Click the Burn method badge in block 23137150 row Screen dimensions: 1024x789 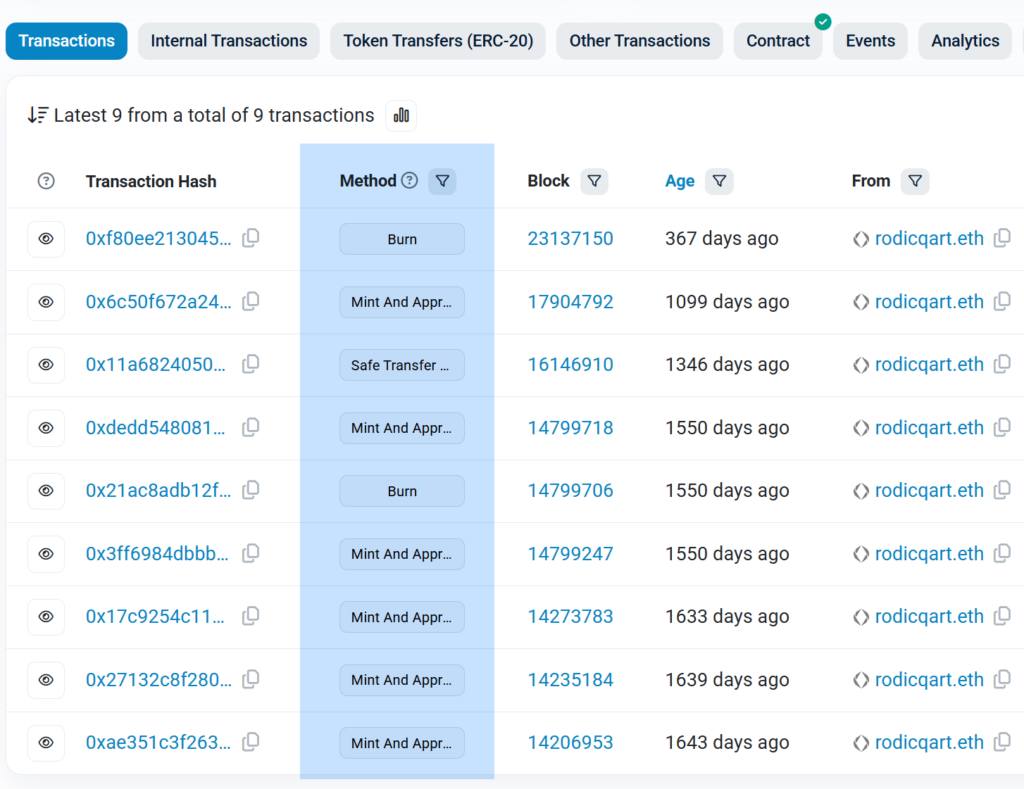tap(402, 239)
